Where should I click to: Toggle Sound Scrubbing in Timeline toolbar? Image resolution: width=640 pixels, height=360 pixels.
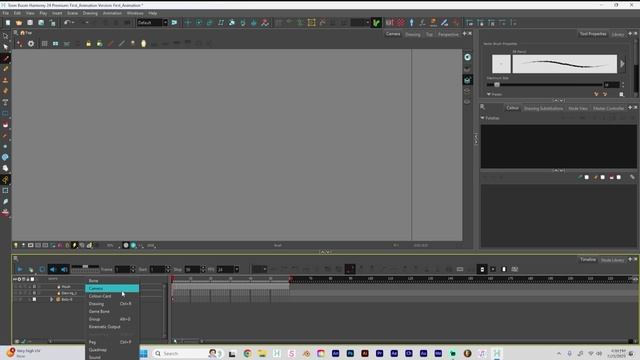pyautogui.click(x=64, y=269)
